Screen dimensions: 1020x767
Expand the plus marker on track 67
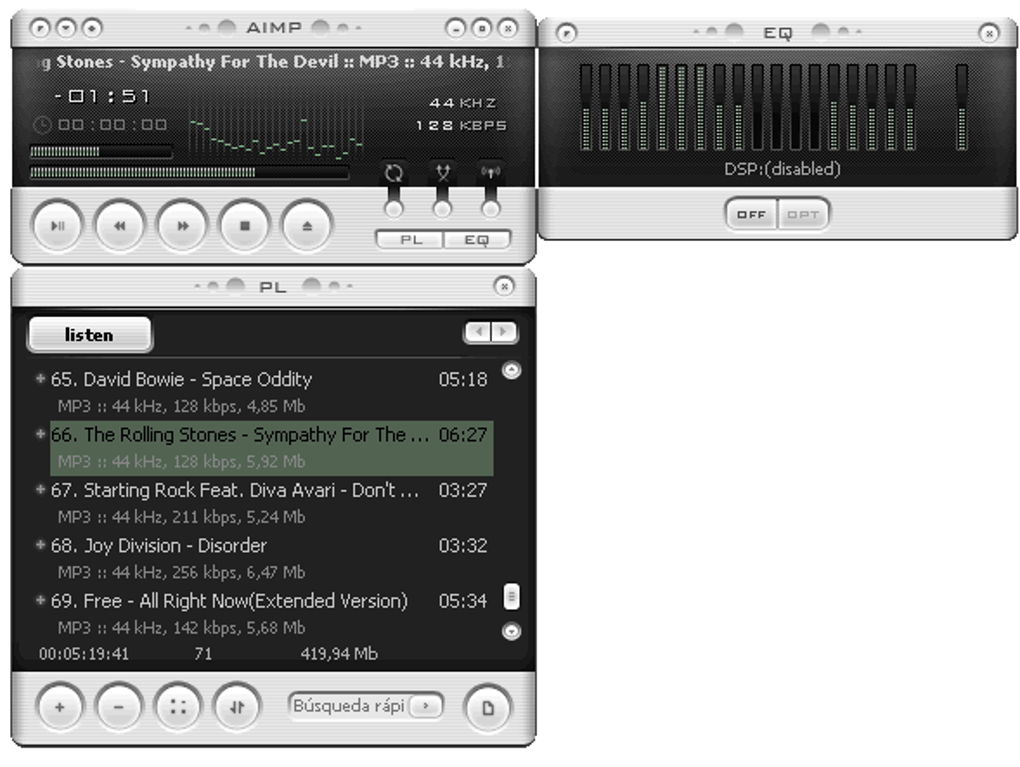pyautogui.click(x=40, y=489)
